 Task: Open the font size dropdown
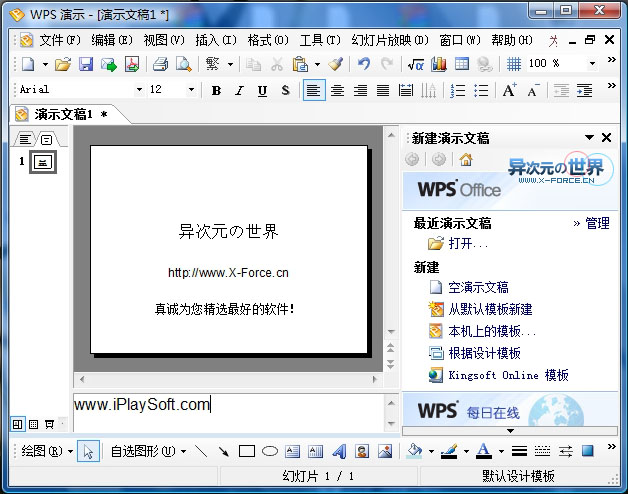click(x=191, y=89)
